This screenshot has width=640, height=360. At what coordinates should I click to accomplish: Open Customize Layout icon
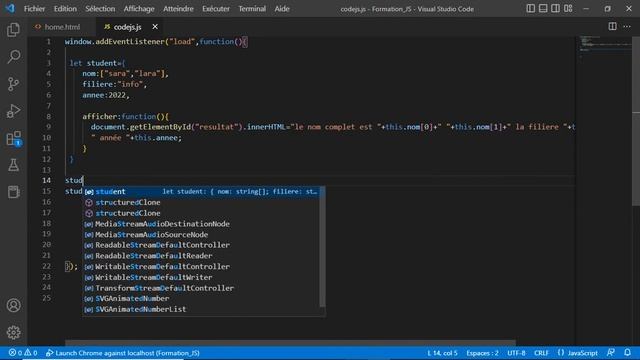568,9
